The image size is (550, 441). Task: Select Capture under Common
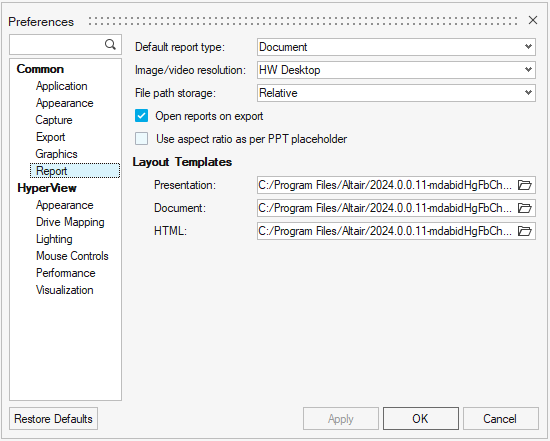tap(54, 120)
